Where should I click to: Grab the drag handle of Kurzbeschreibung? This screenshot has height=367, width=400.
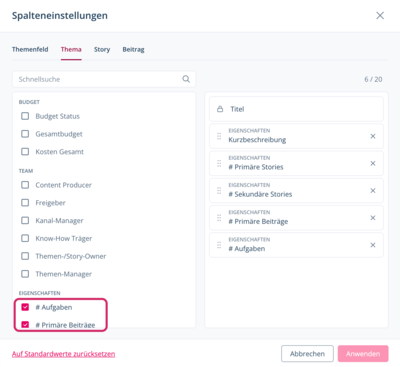(219, 136)
